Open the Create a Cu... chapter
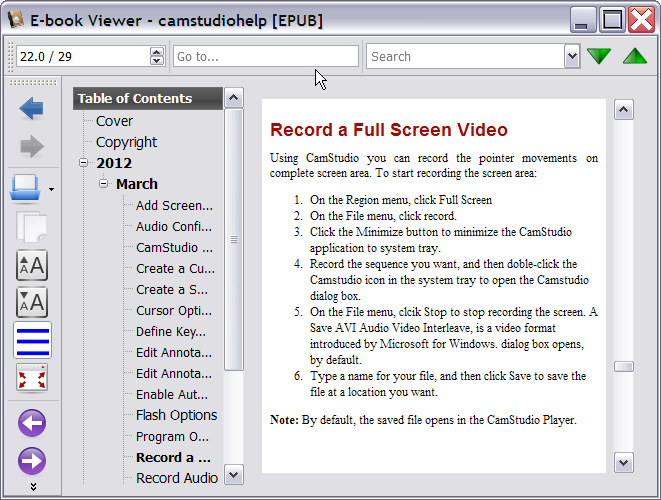 [x=175, y=269]
